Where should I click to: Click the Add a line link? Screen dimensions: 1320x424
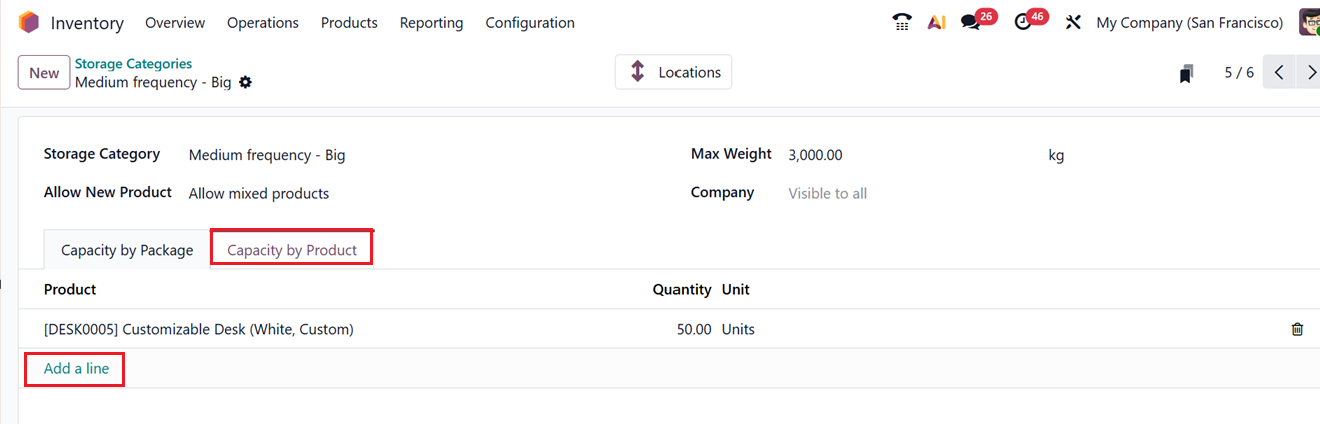click(77, 369)
